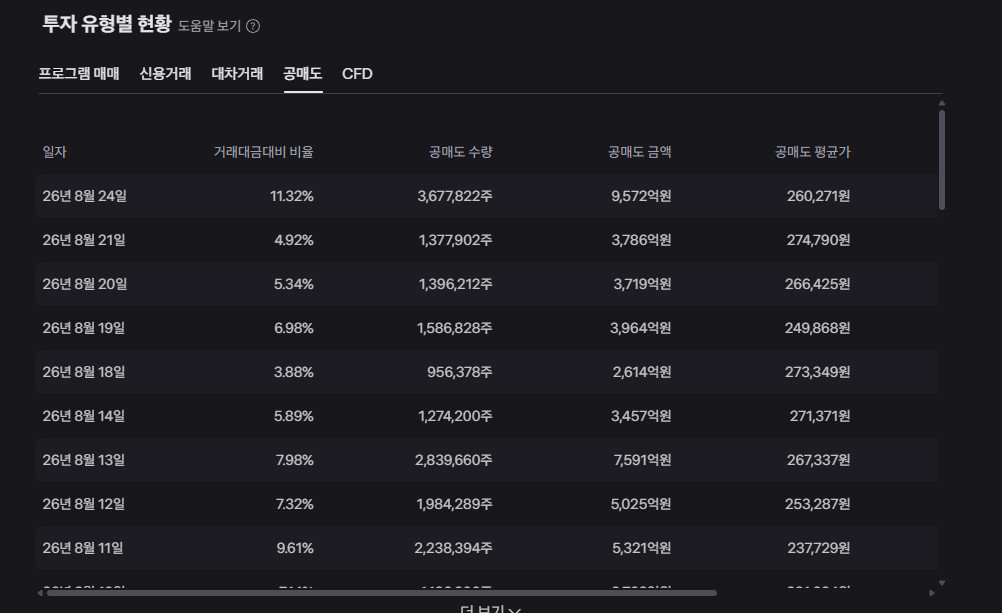
Task: Open the 도움말 보기 help link
Action: 210,26
